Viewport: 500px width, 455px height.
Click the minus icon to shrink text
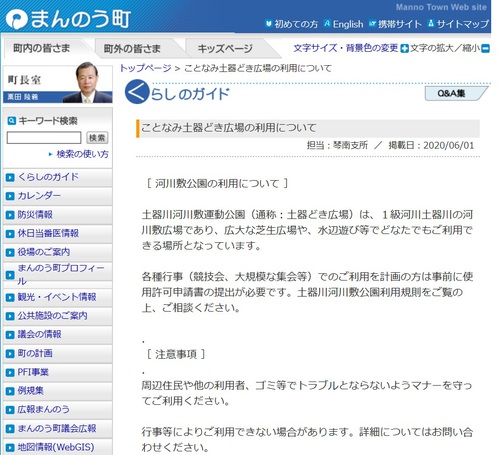pyautogui.click(x=486, y=49)
